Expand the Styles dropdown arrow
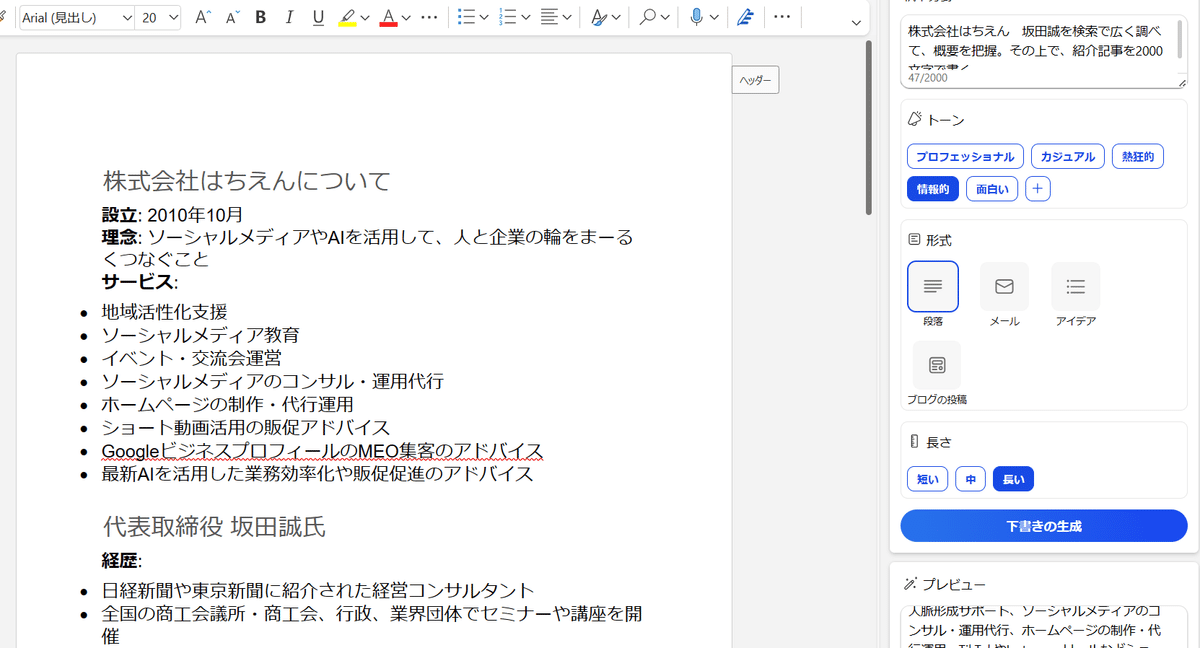Screen dimensions: 1200x648 tap(616, 18)
